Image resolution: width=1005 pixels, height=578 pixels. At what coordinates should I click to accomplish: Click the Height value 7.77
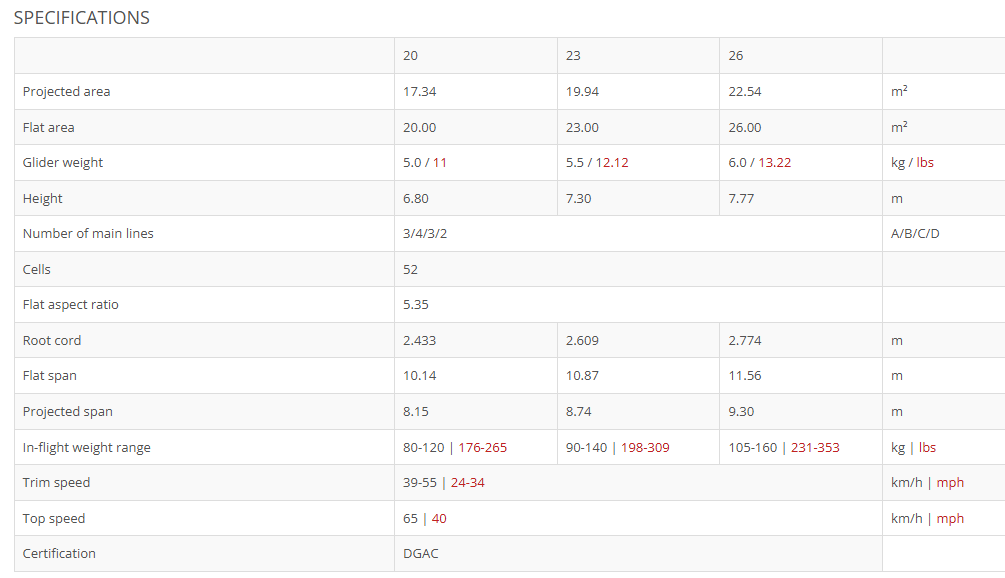pyautogui.click(x=741, y=199)
